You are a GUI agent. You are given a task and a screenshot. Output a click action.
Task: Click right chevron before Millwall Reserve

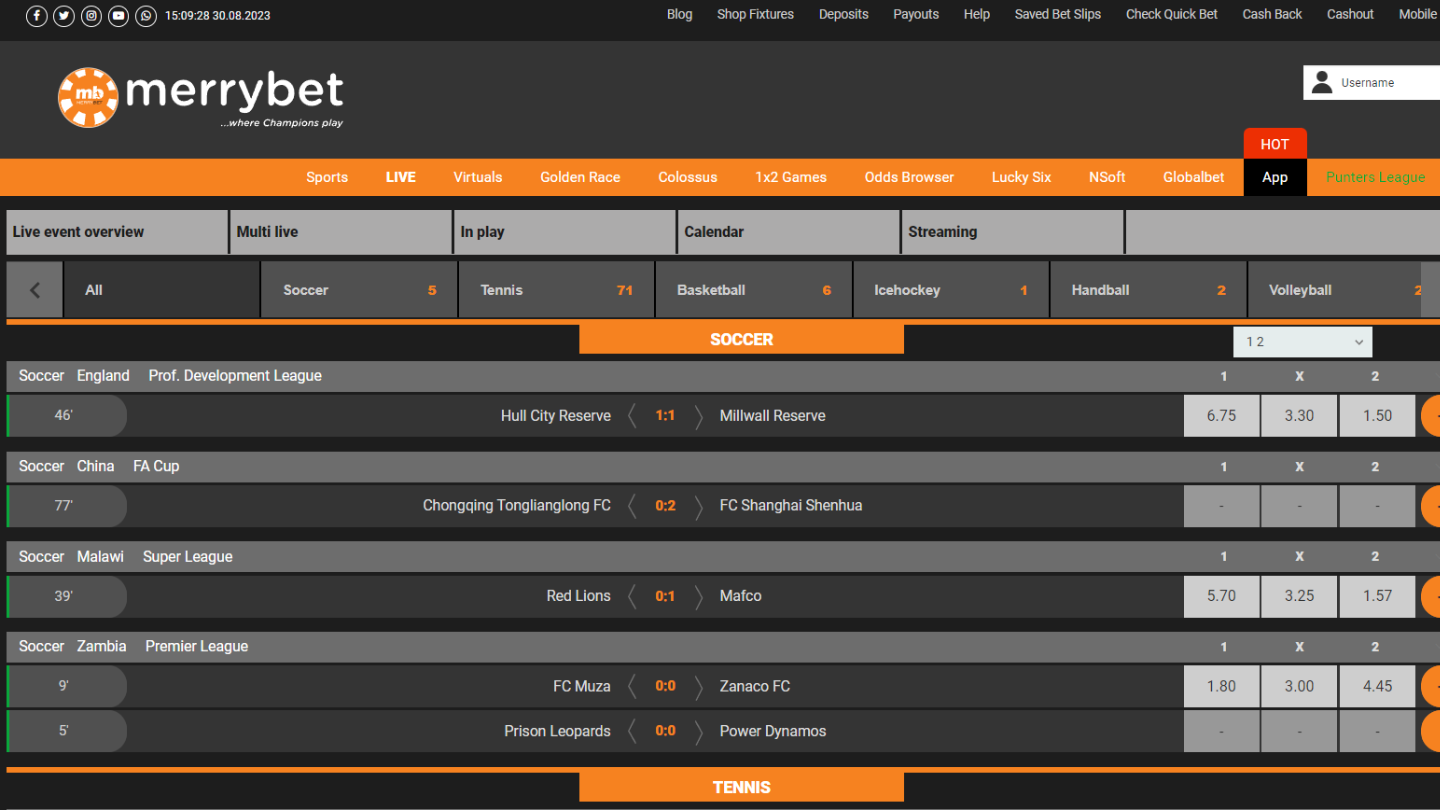click(x=699, y=416)
